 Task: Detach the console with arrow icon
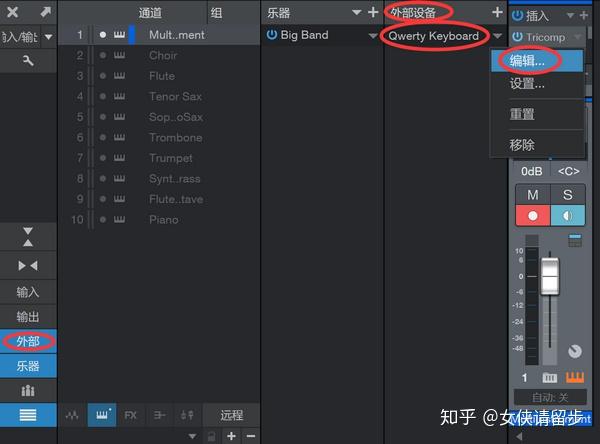pyautogui.click(x=45, y=12)
